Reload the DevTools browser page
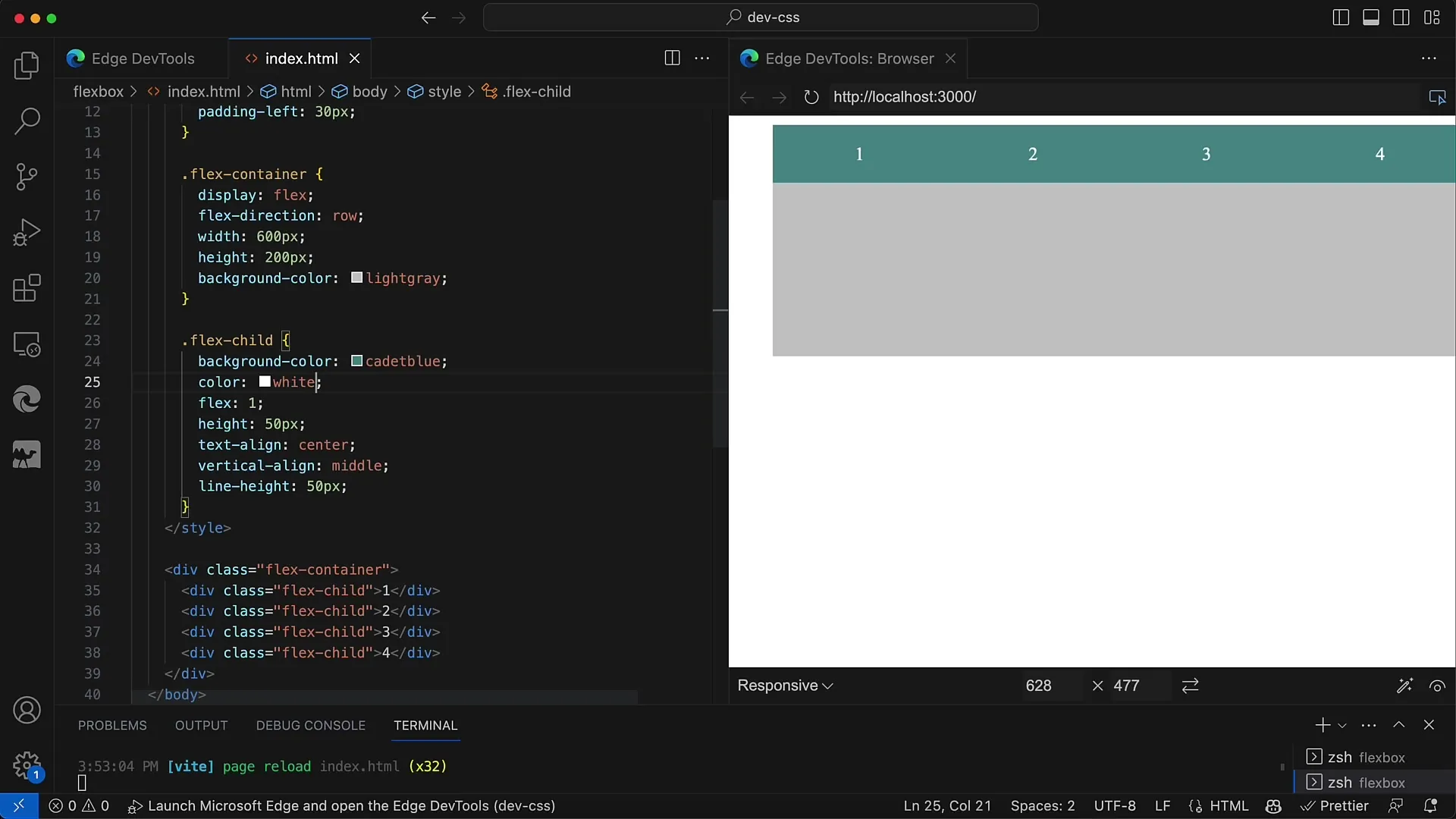 tap(811, 97)
